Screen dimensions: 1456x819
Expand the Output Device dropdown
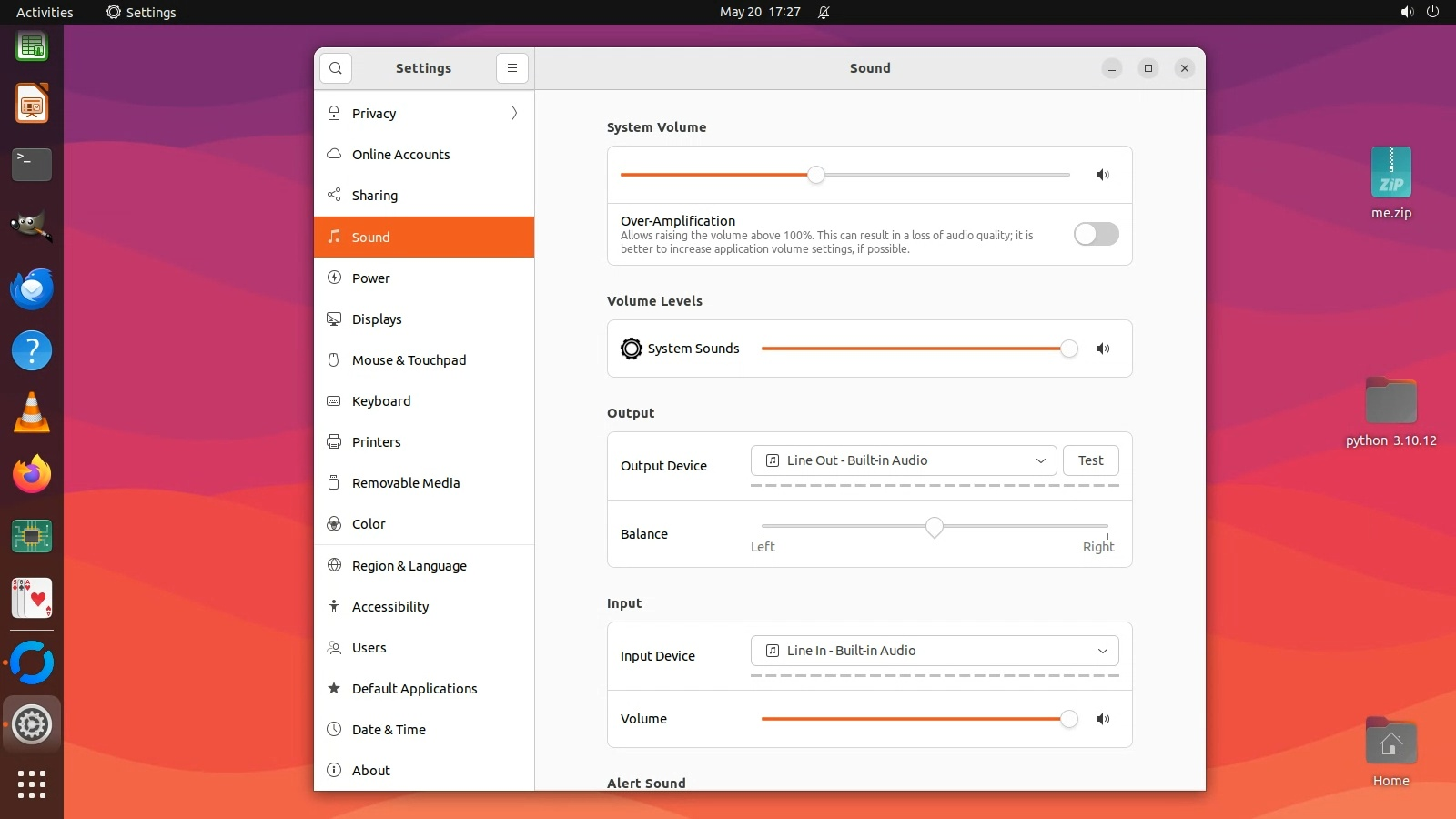click(x=903, y=460)
